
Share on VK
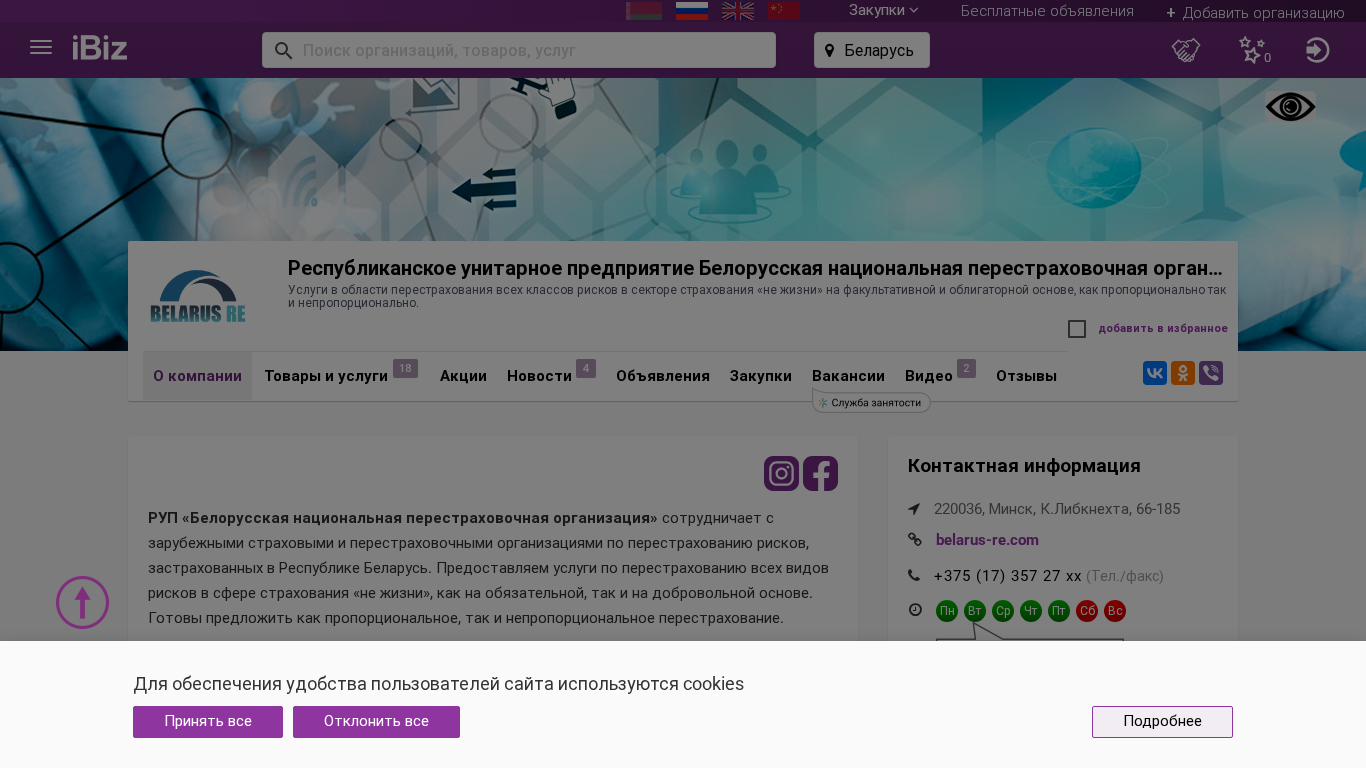pos(1155,373)
